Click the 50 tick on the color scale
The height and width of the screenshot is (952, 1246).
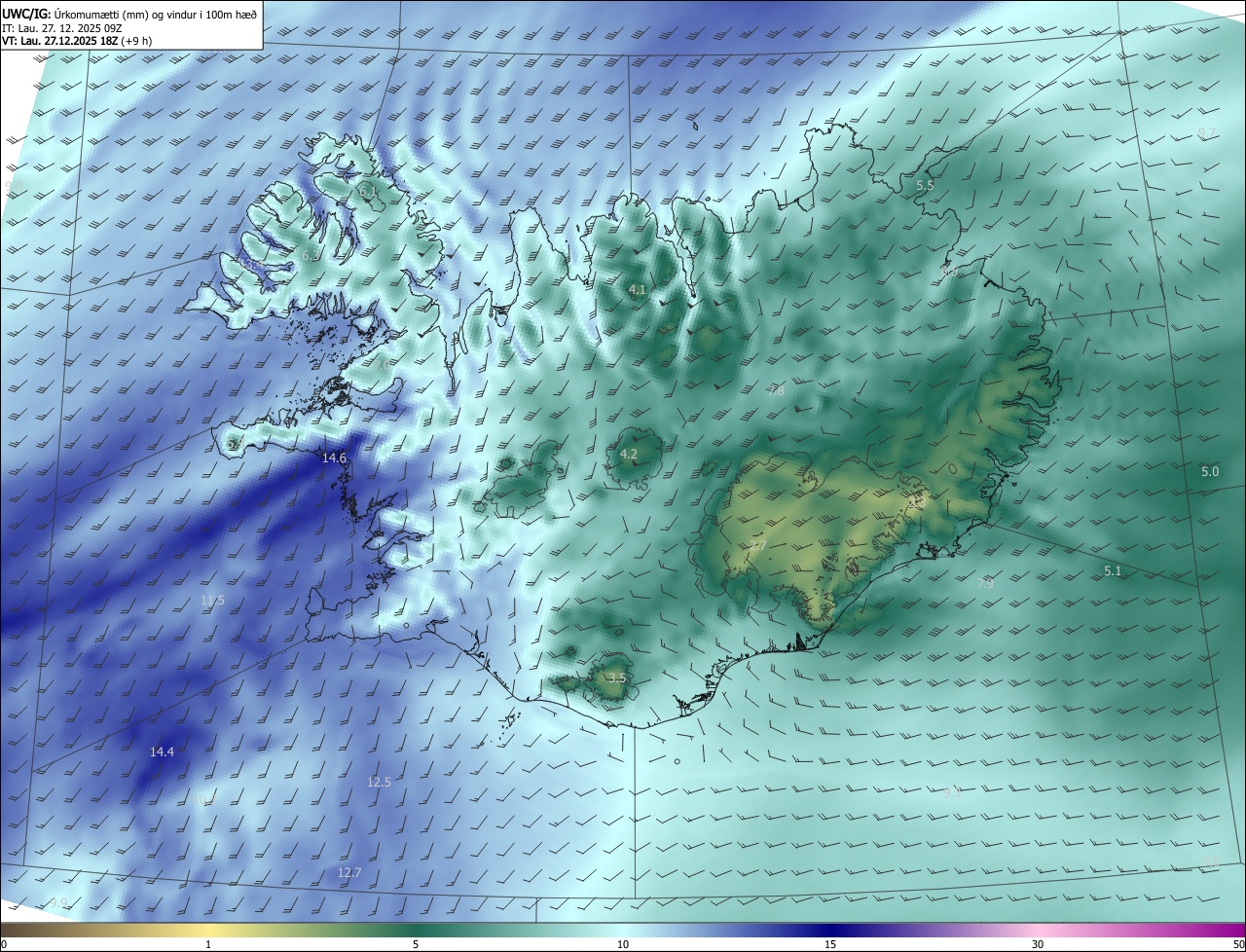pos(1238,944)
